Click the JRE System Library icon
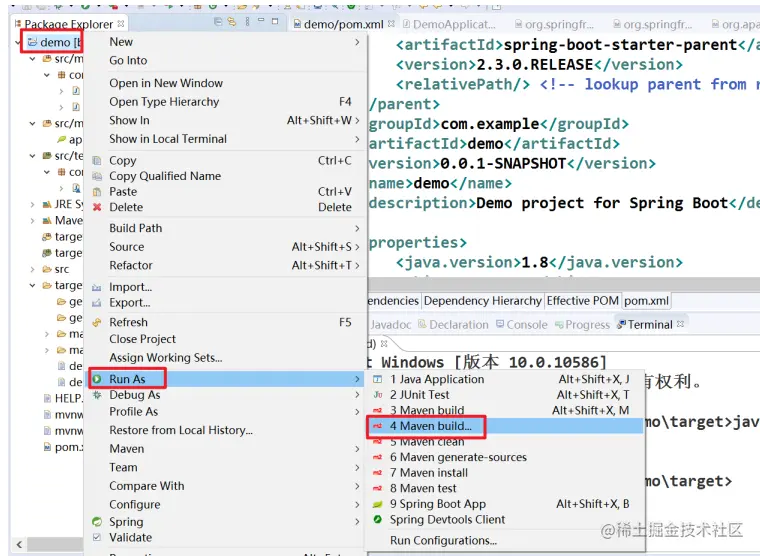The image size is (760, 556). 47,205
